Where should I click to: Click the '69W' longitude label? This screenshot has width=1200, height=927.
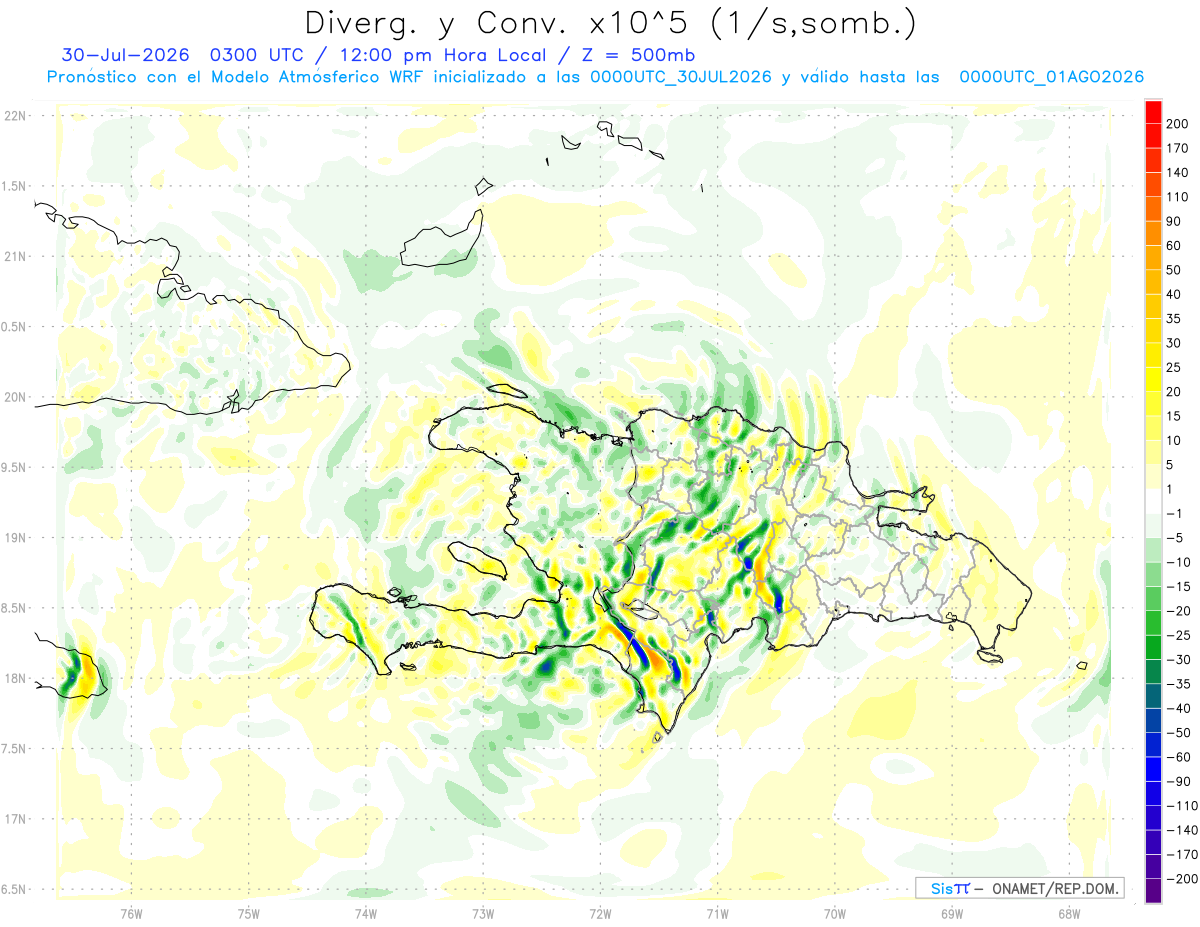tap(952, 914)
